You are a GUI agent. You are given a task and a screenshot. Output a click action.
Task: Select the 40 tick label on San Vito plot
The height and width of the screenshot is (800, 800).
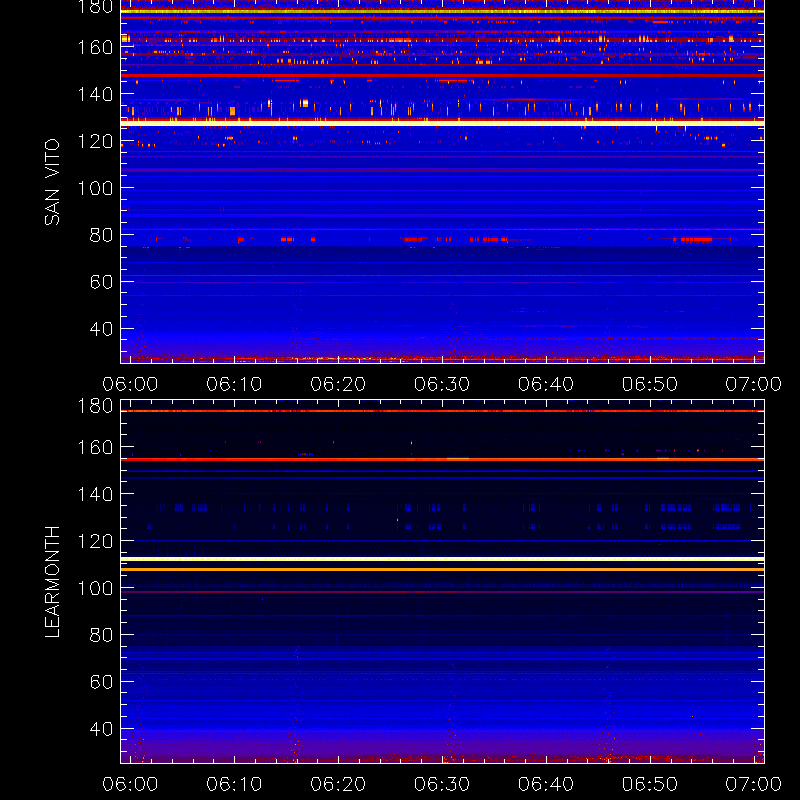click(x=101, y=329)
